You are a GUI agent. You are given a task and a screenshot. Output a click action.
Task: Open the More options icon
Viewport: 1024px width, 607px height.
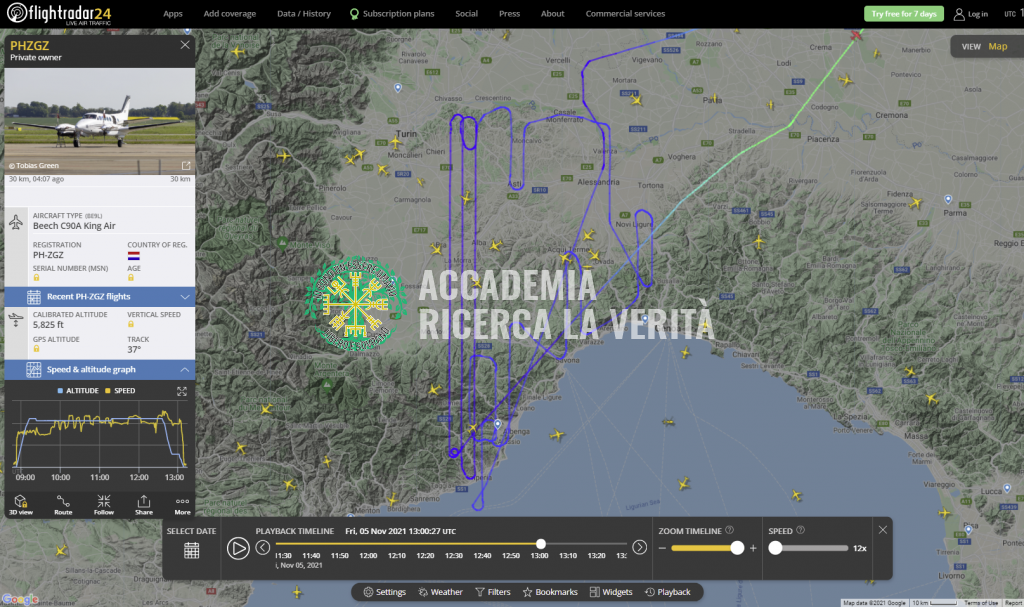182,503
